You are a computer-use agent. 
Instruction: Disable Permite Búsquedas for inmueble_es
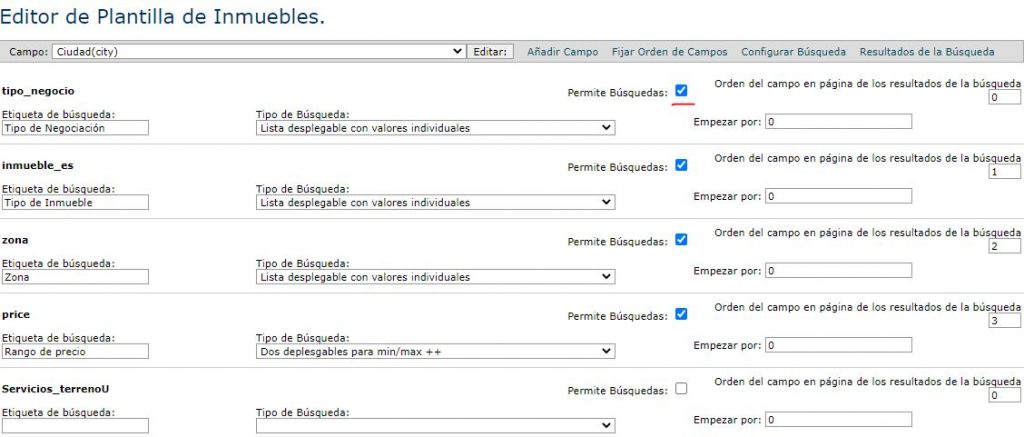[x=681, y=165]
